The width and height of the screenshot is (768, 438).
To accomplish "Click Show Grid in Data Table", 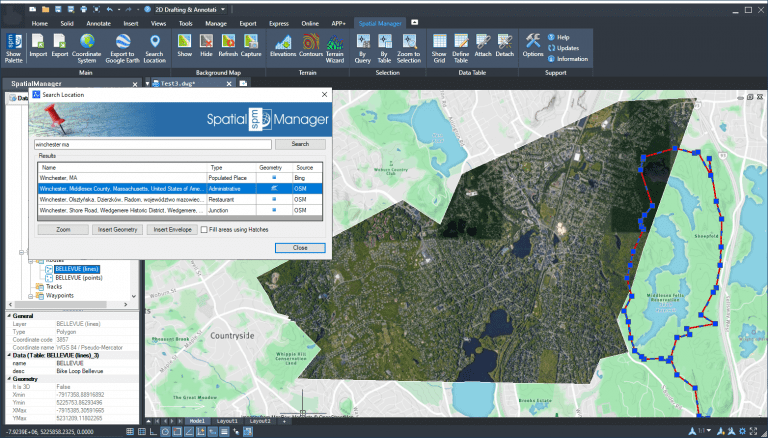I will [x=439, y=48].
